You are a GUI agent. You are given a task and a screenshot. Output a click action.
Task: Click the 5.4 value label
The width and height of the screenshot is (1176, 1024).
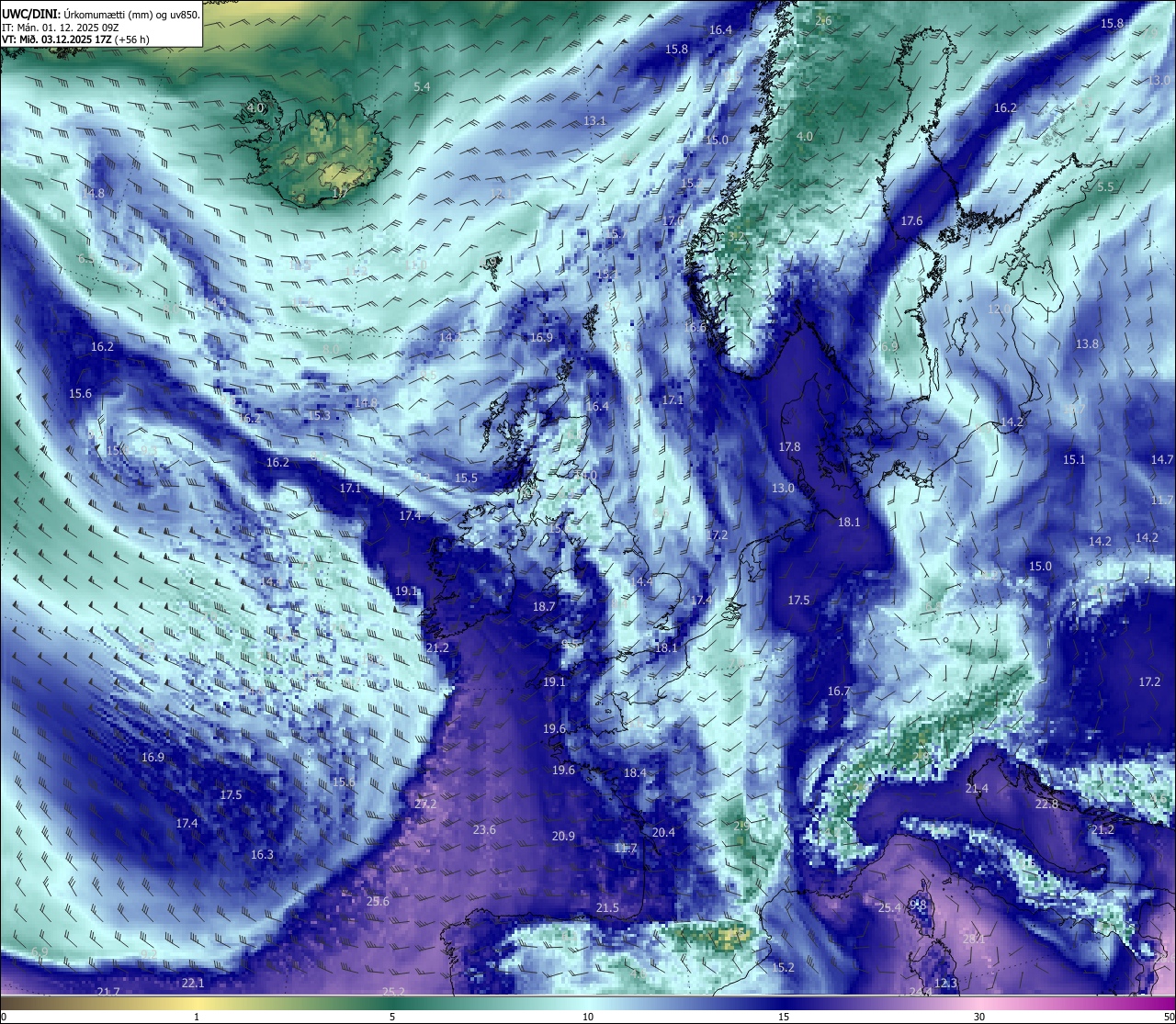tap(422, 86)
